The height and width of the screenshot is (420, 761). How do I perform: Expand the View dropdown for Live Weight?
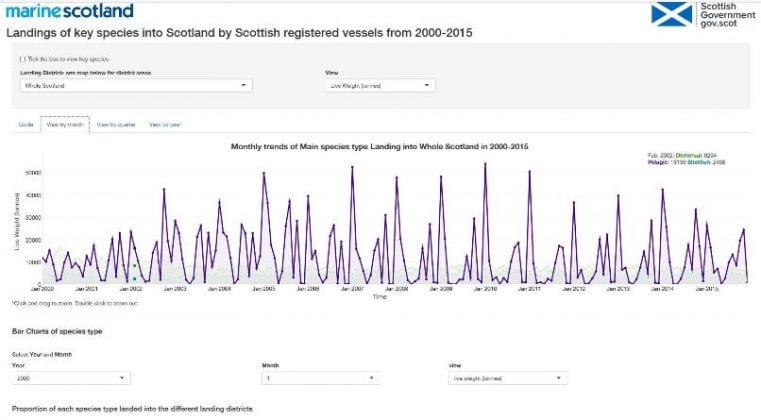[381, 86]
